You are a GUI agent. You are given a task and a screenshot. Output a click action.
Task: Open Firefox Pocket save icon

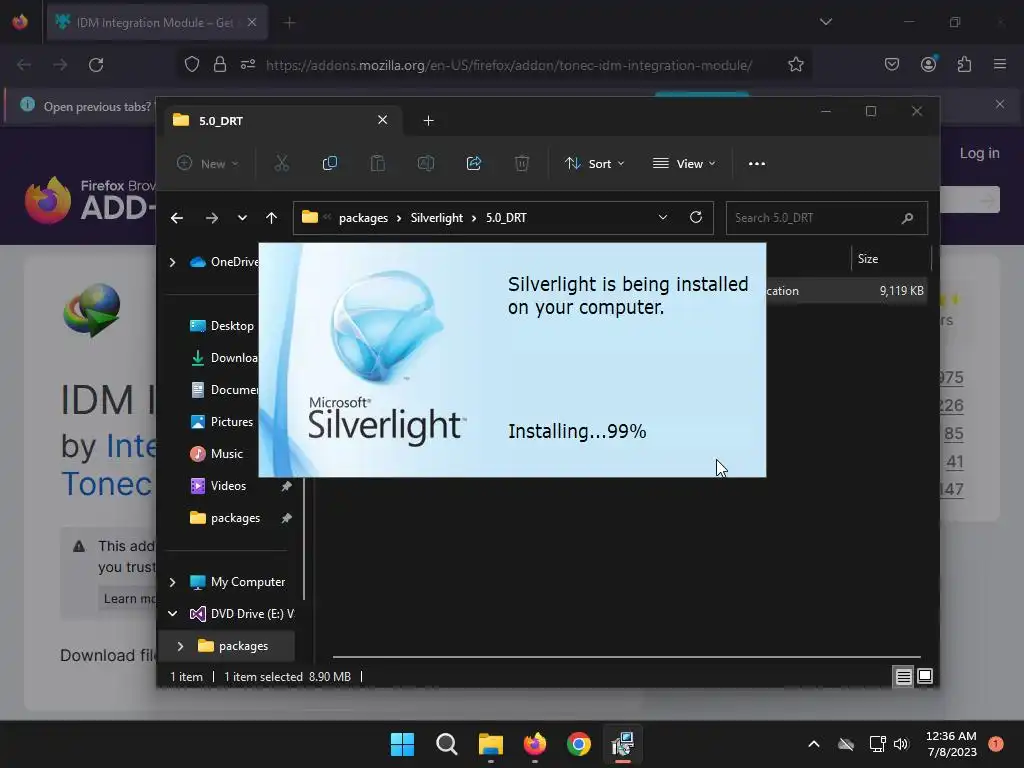pyautogui.click(x=892, y=64)
